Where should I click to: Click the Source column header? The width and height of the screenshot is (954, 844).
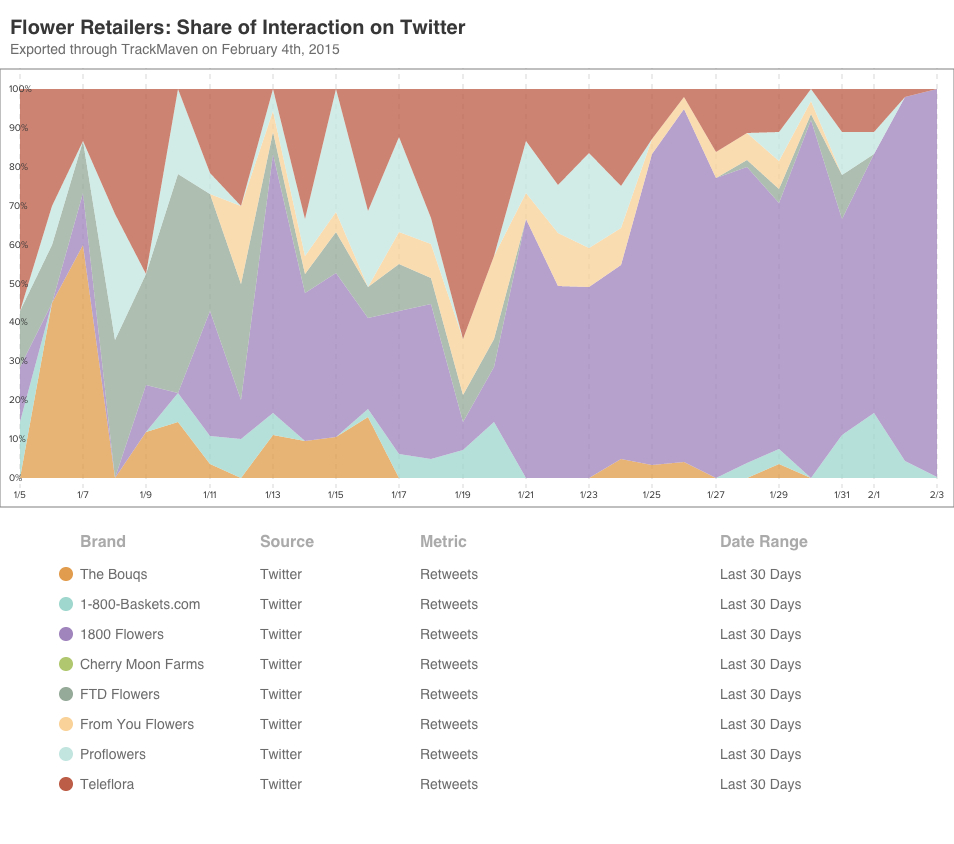[x=287, y=541]
